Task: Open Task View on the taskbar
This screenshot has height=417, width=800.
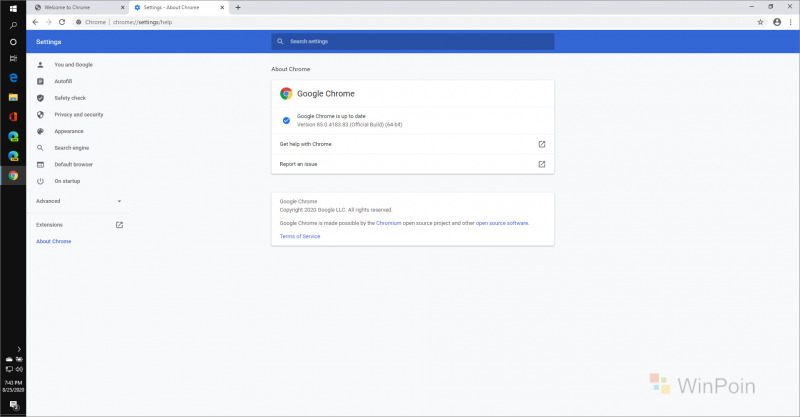Action: (x=13, y=59)
